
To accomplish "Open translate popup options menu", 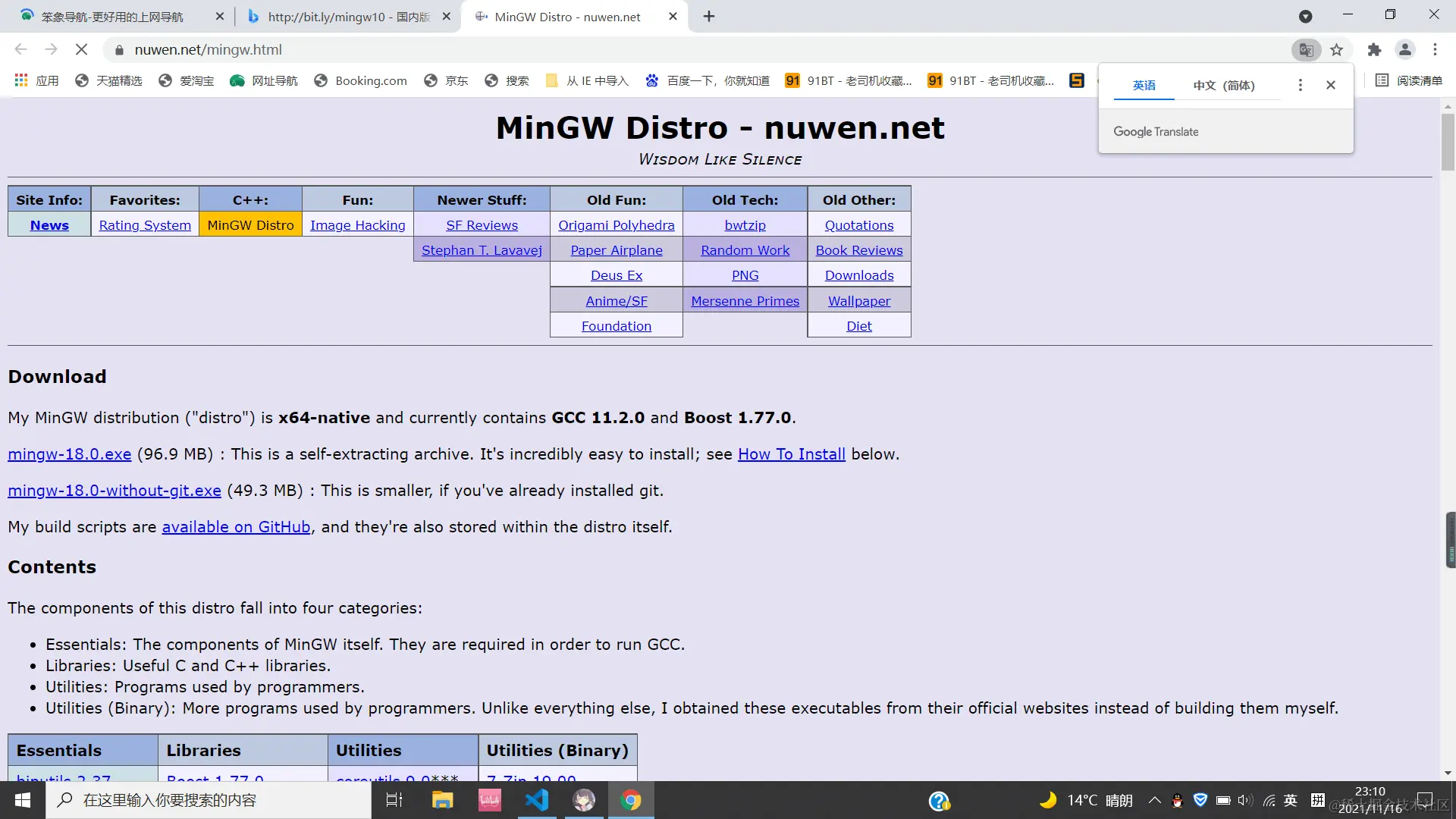I will tap(1300, 84).
